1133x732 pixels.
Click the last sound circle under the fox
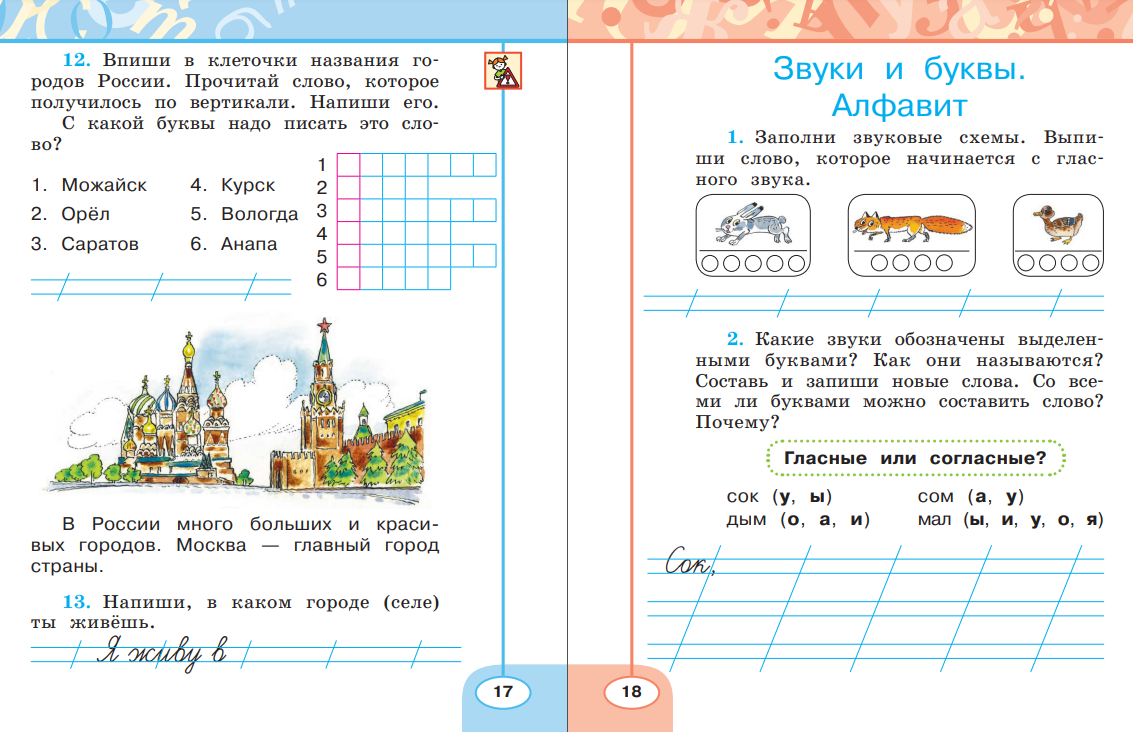(944, 264)
